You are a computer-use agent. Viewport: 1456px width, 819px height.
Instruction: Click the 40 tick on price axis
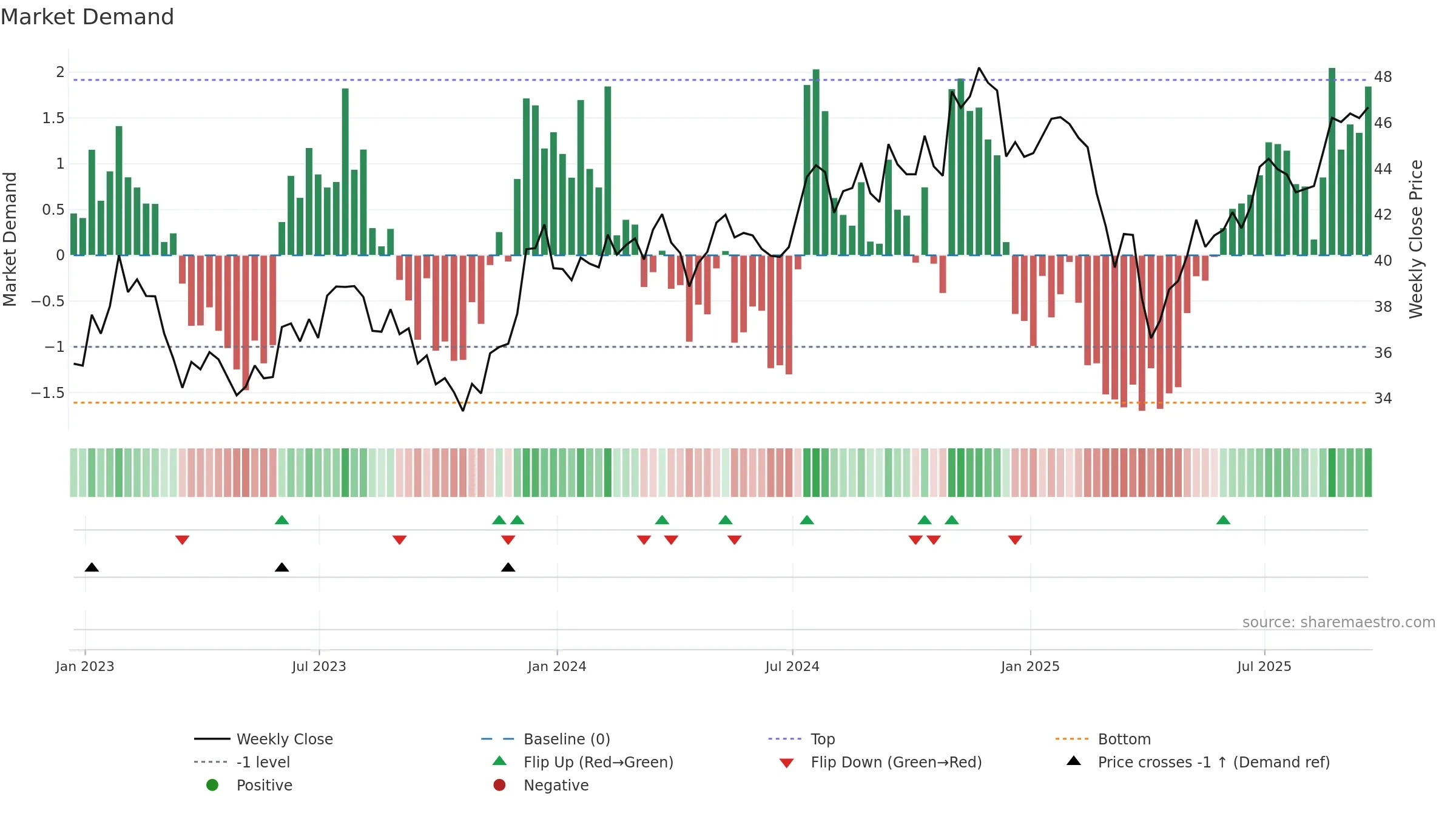click(x=1383, y=261)
